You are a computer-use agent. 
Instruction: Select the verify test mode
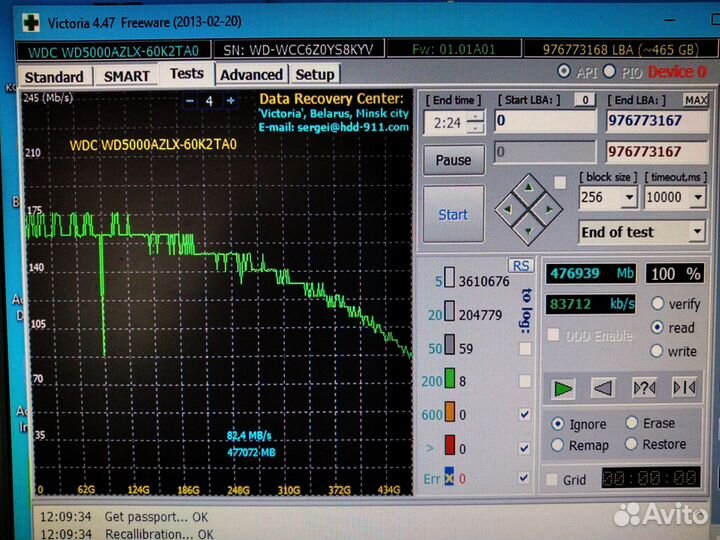[658, 303]
